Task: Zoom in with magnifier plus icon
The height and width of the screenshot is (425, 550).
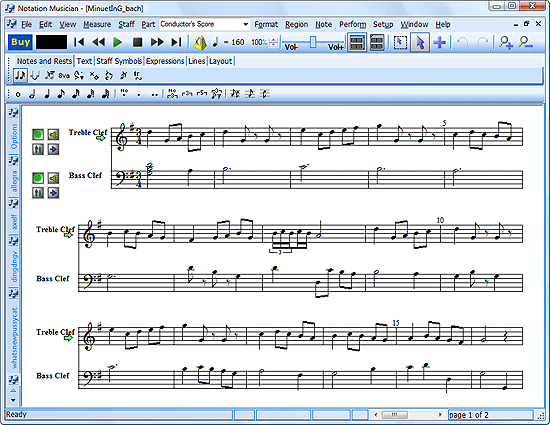Action: [x=506, y=42]
